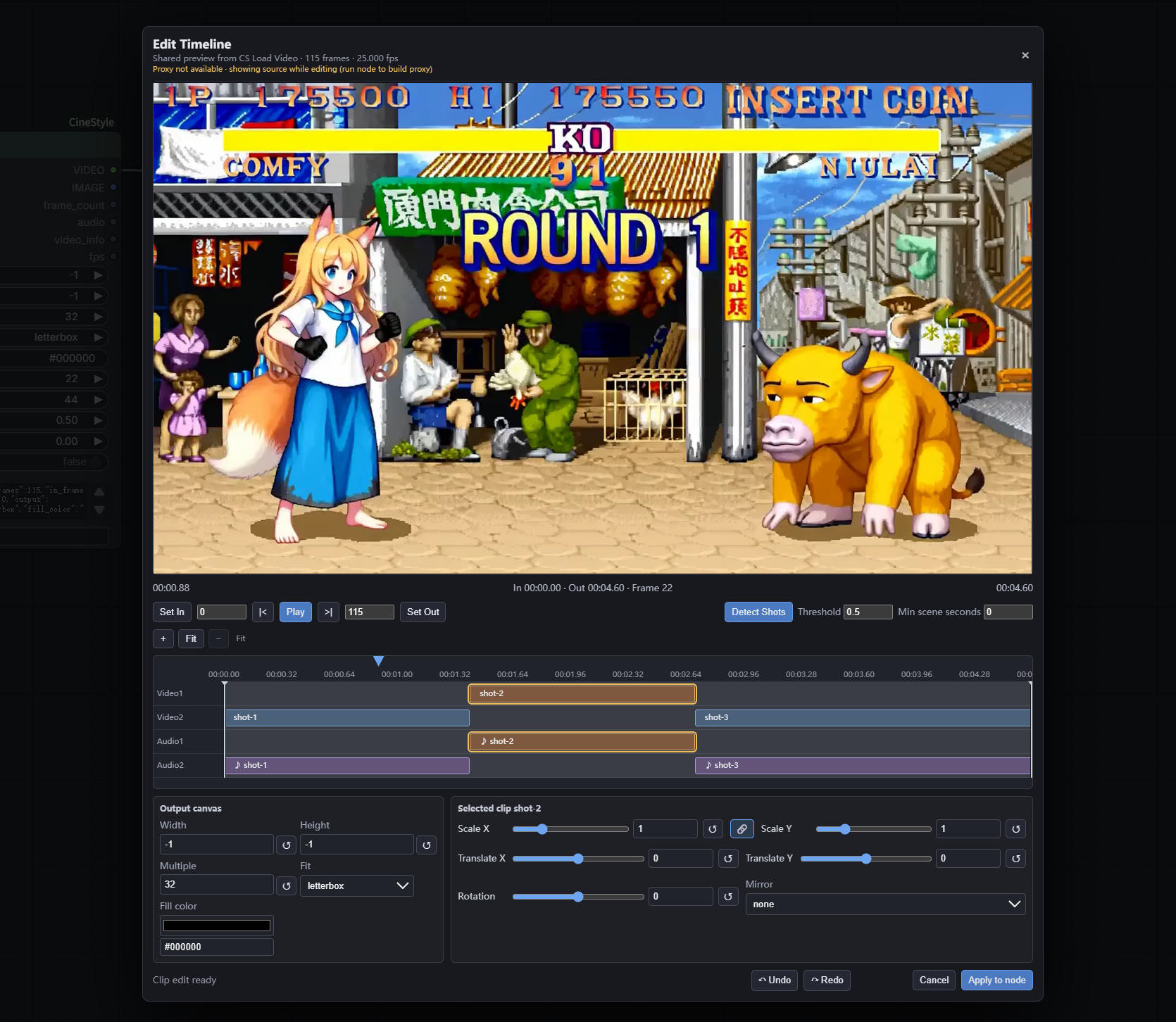
Task: Click the blue playhead marker
Action: pos(378,661)
